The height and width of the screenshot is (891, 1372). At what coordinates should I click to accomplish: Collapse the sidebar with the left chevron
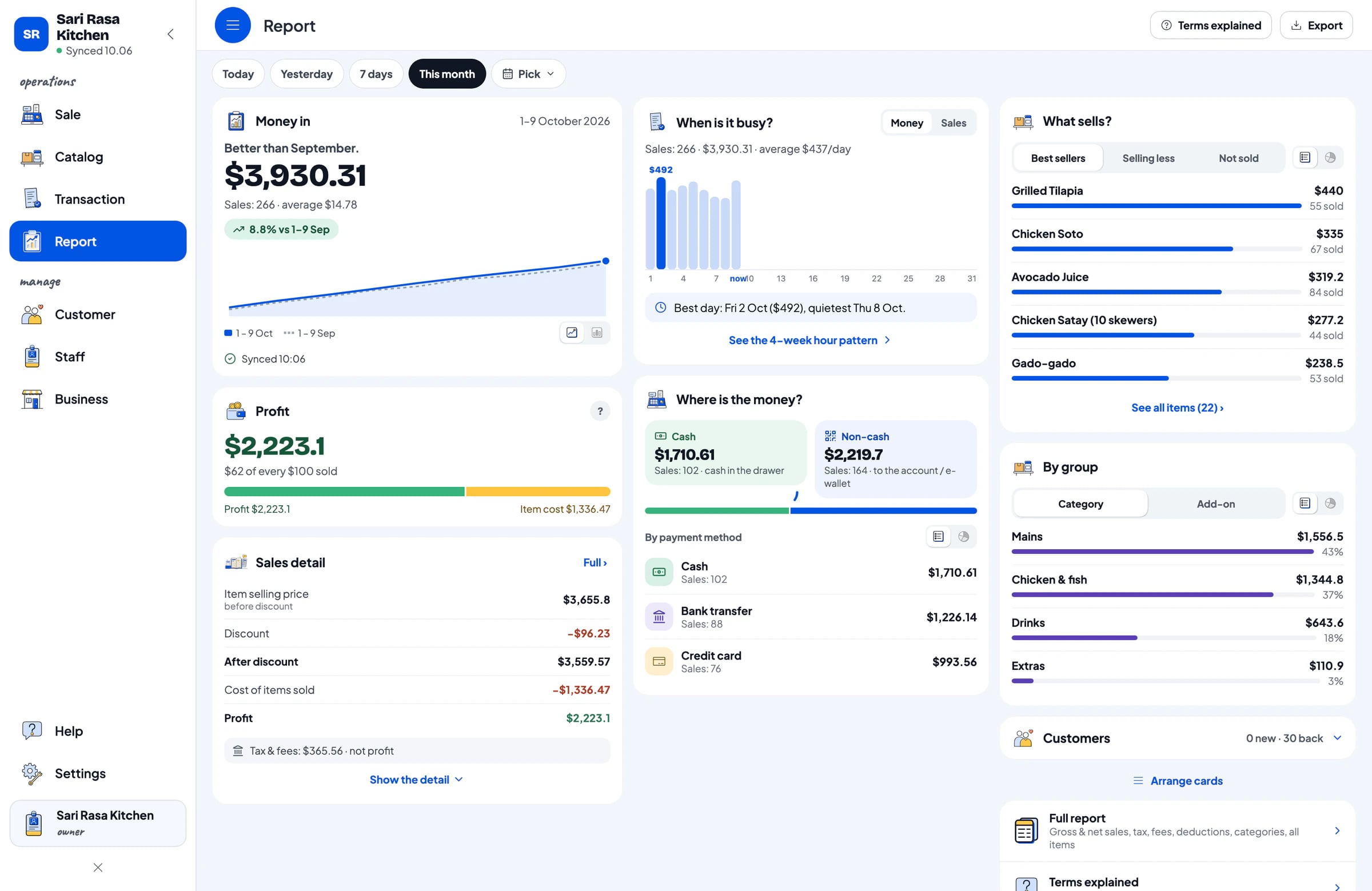click(170, 34)
